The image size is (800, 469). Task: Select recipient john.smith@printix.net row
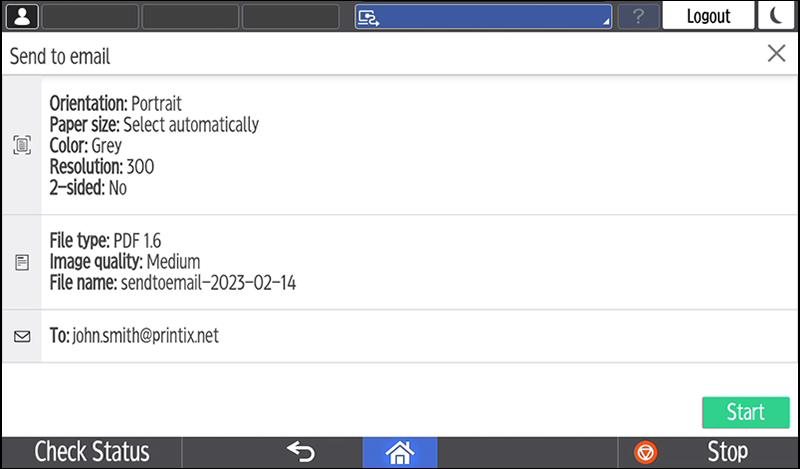click(x=400, y=336)
